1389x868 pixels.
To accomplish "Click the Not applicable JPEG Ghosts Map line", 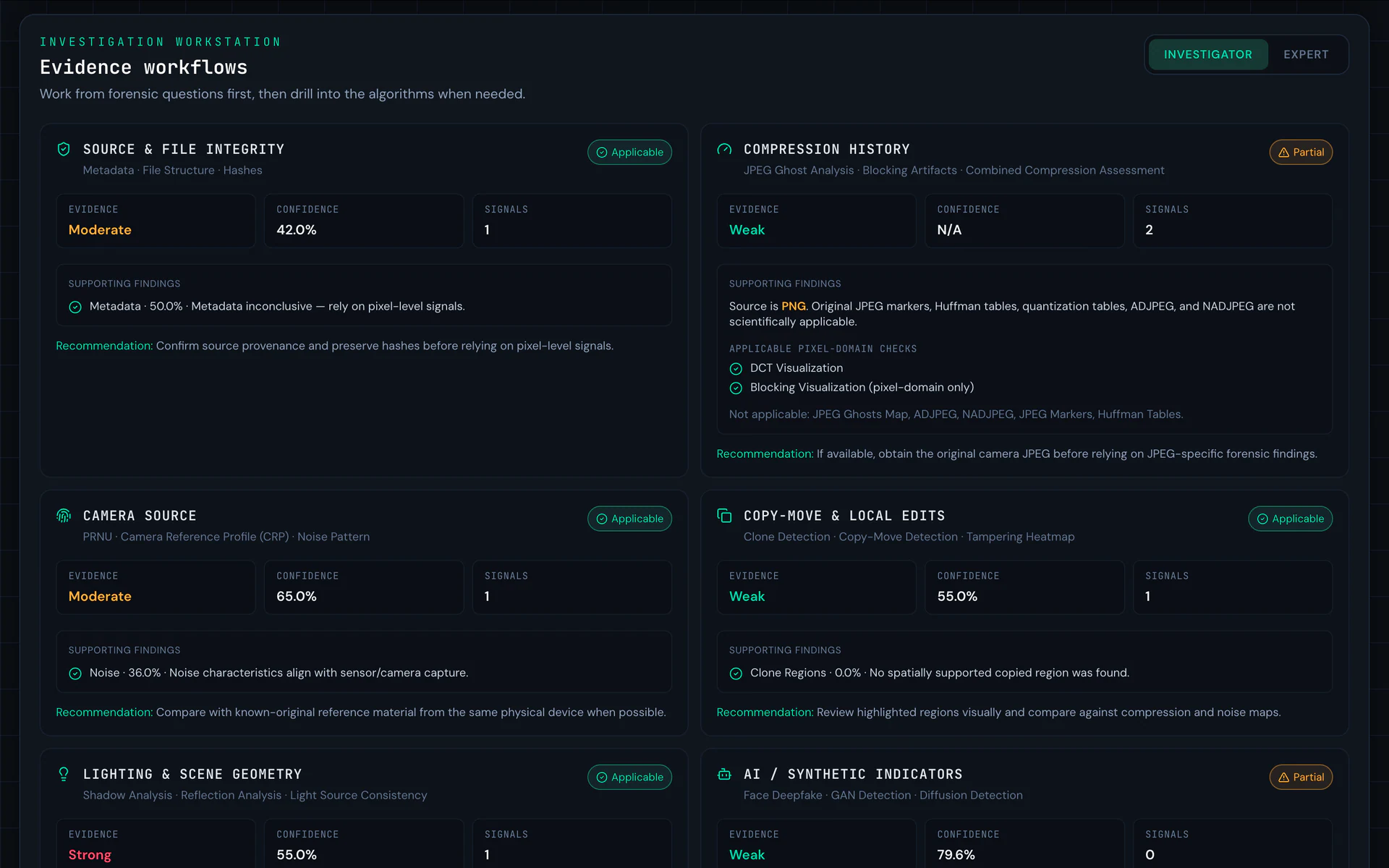I will [956, 414].
